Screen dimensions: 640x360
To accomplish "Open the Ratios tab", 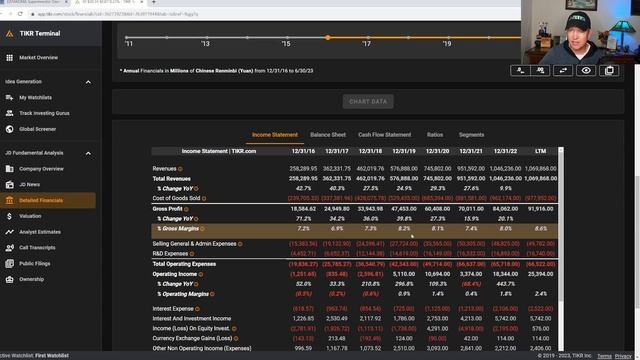I will point(435,135).
